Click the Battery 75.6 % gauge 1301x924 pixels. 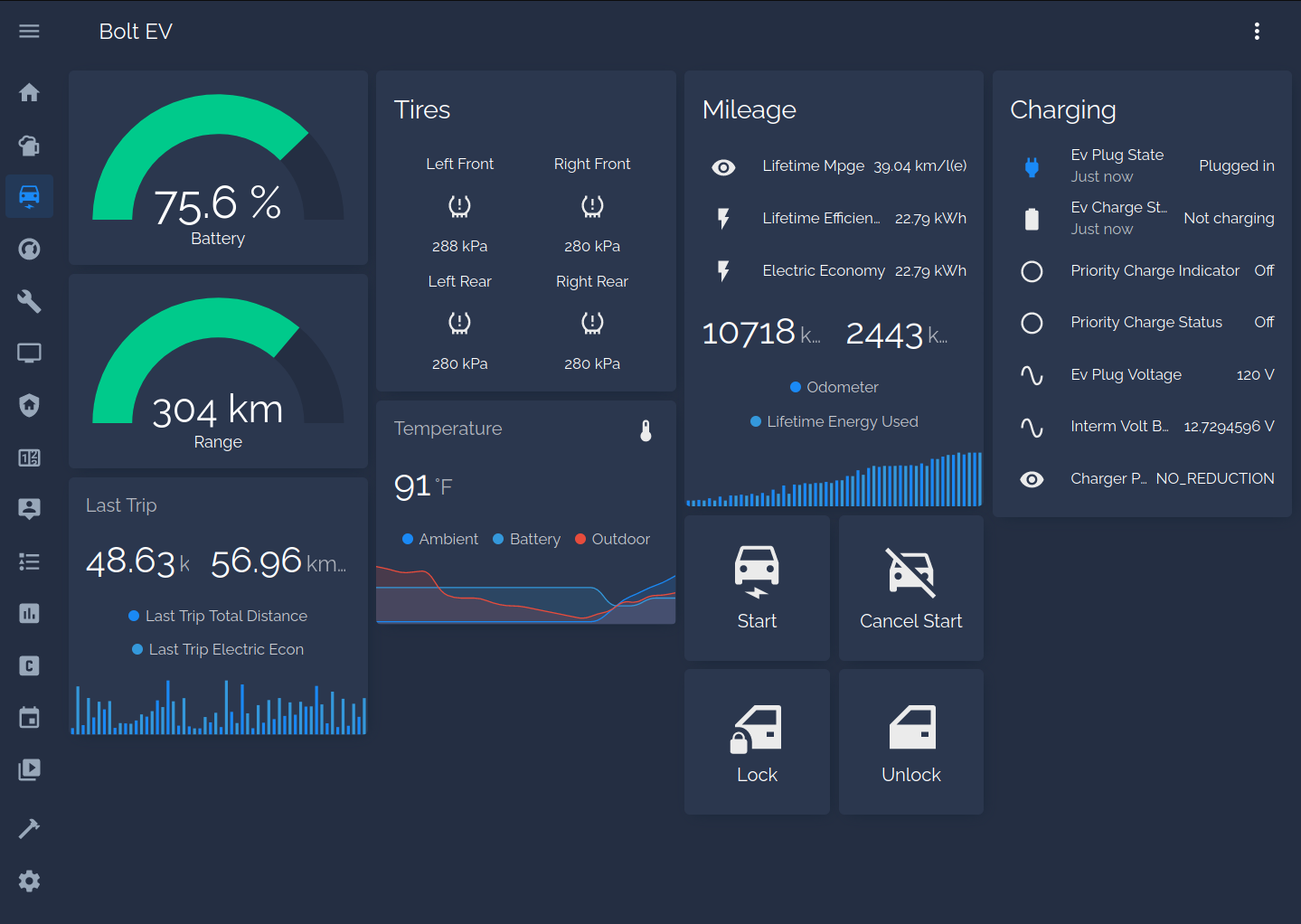[x=218, y=168]
